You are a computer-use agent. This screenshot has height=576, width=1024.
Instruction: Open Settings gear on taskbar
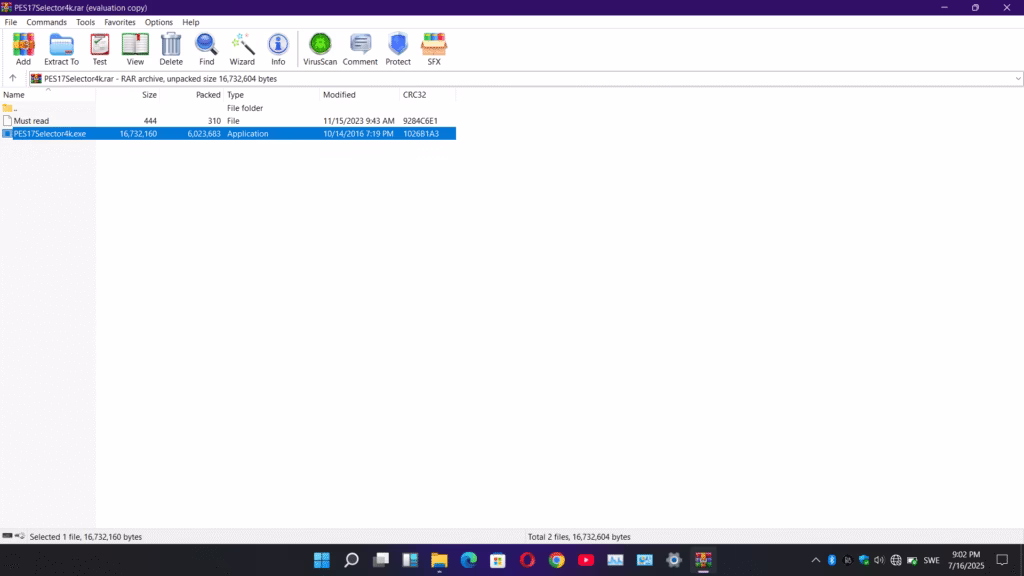coord(674,560)
